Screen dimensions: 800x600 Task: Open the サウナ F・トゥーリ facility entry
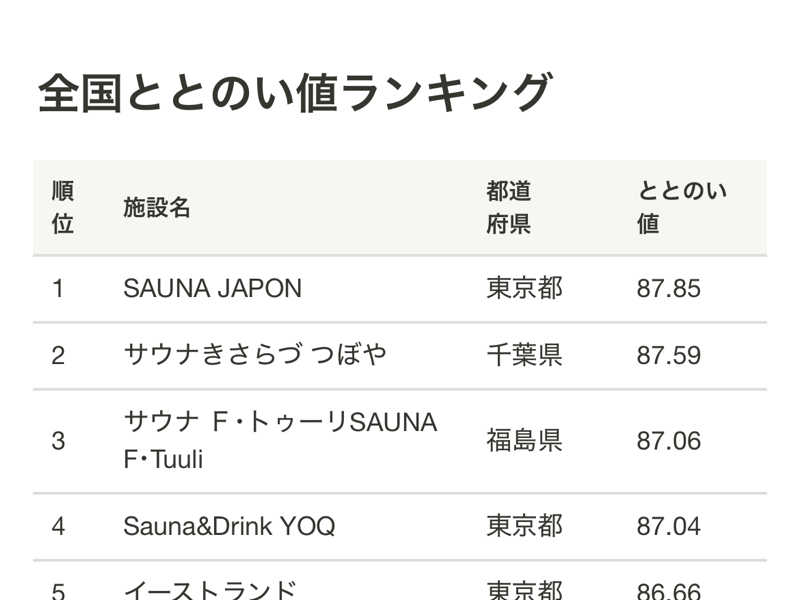coord(280,440)
